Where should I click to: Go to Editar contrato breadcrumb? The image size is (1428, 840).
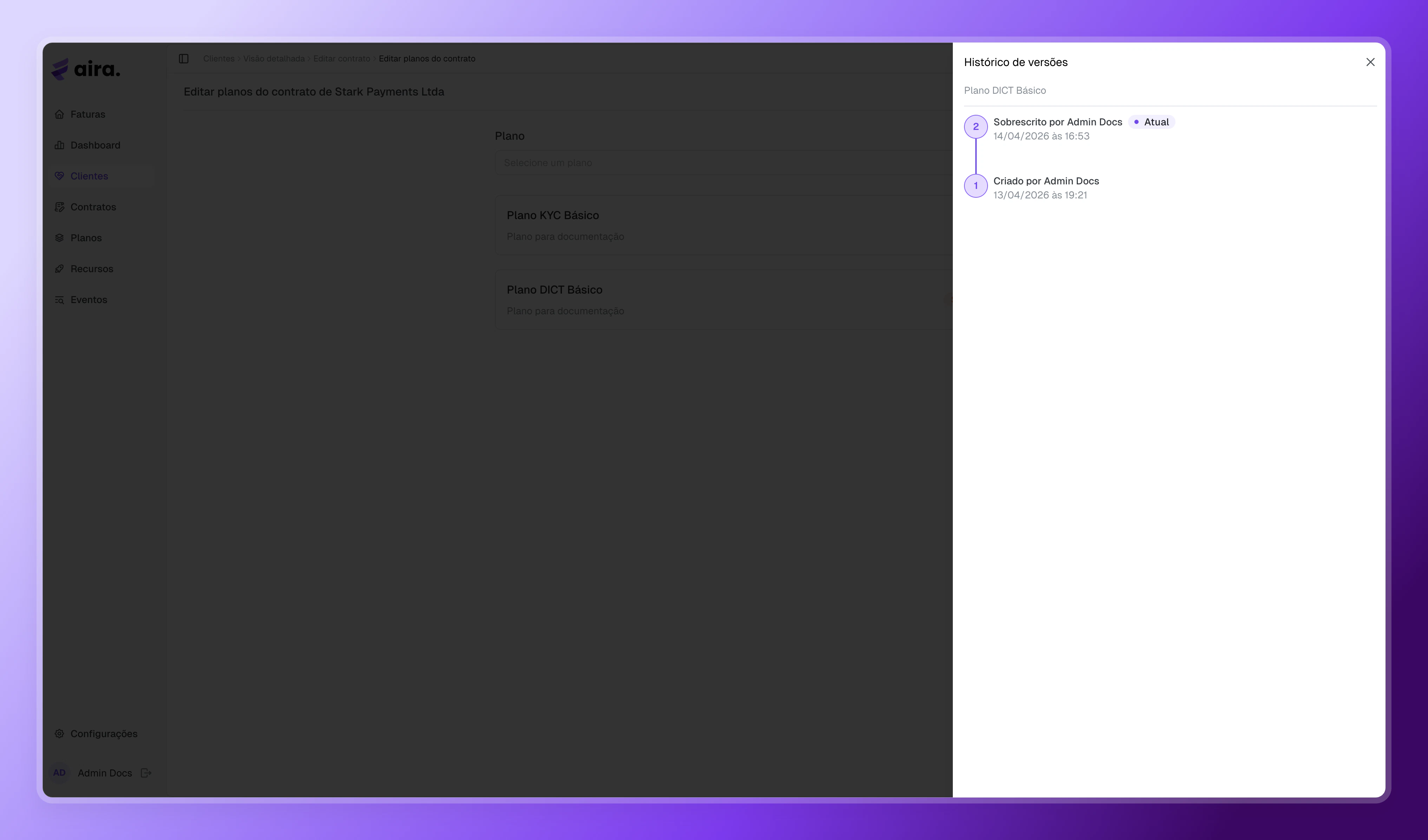(x=341, y=58)
